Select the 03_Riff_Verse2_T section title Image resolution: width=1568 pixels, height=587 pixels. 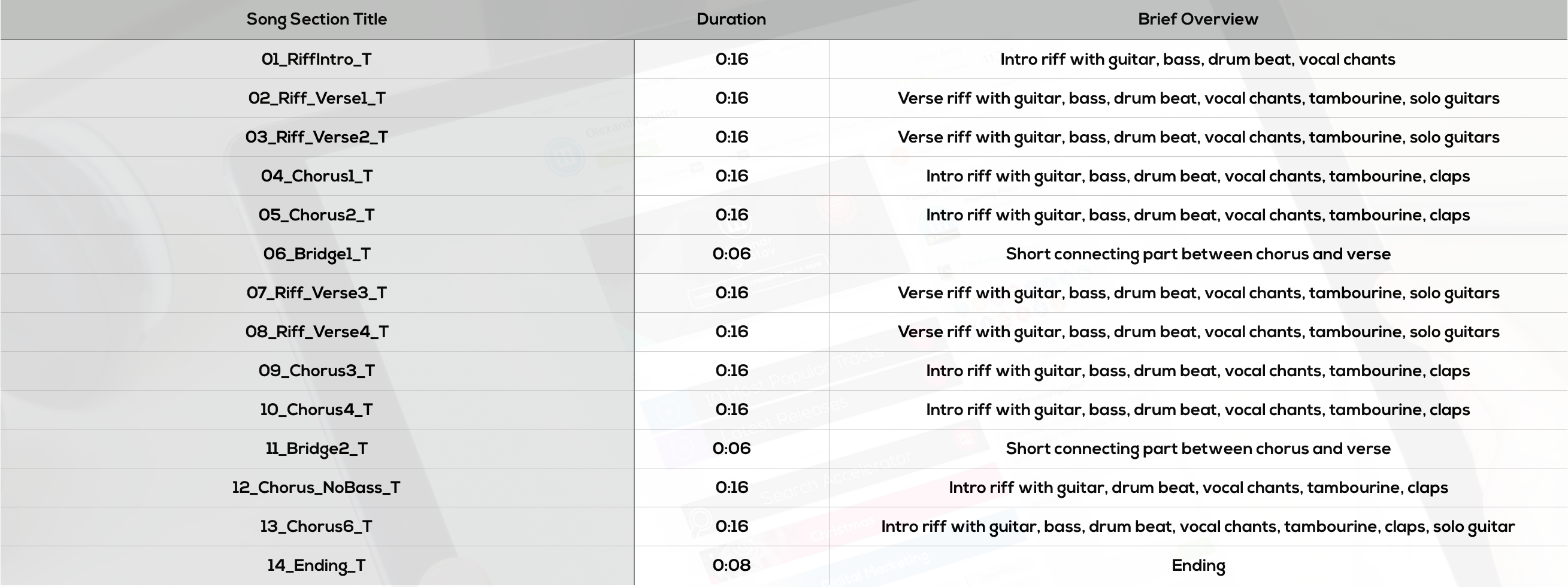316,138
